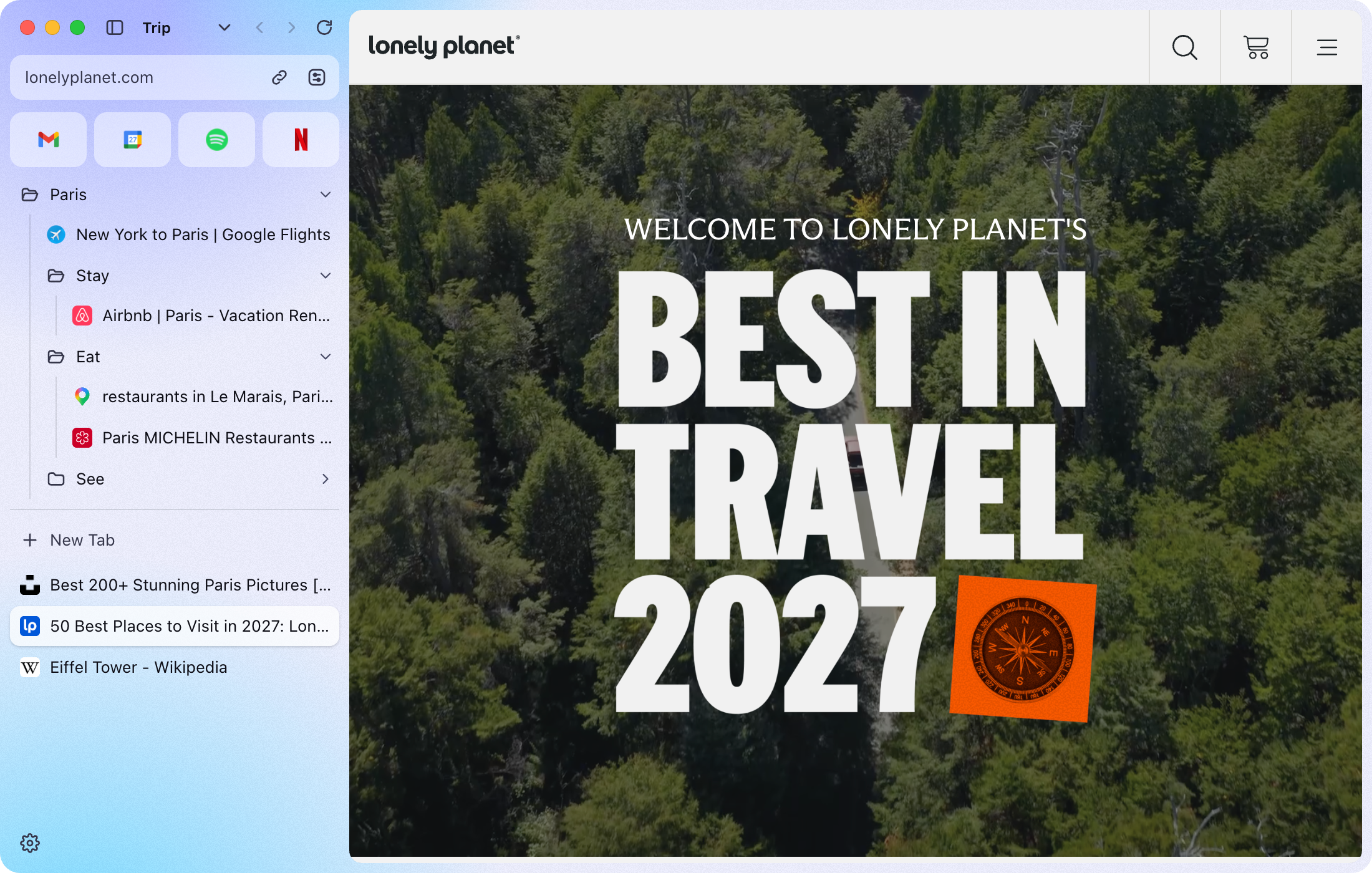Open New York to Paris Google Flights tab

pyautogui.click(x=188, y=234)
